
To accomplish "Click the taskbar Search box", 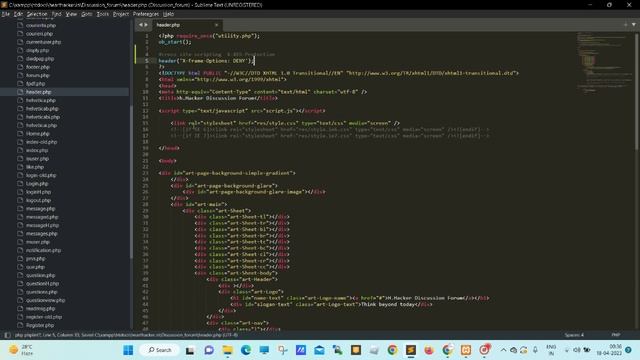I will 160,350.
